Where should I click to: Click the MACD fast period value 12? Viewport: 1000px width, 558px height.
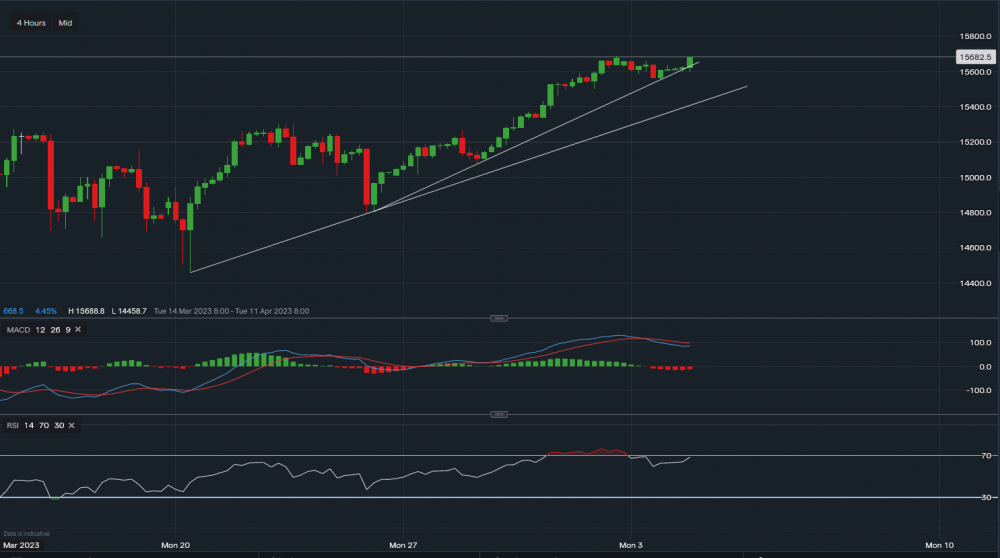coord(40,330)
